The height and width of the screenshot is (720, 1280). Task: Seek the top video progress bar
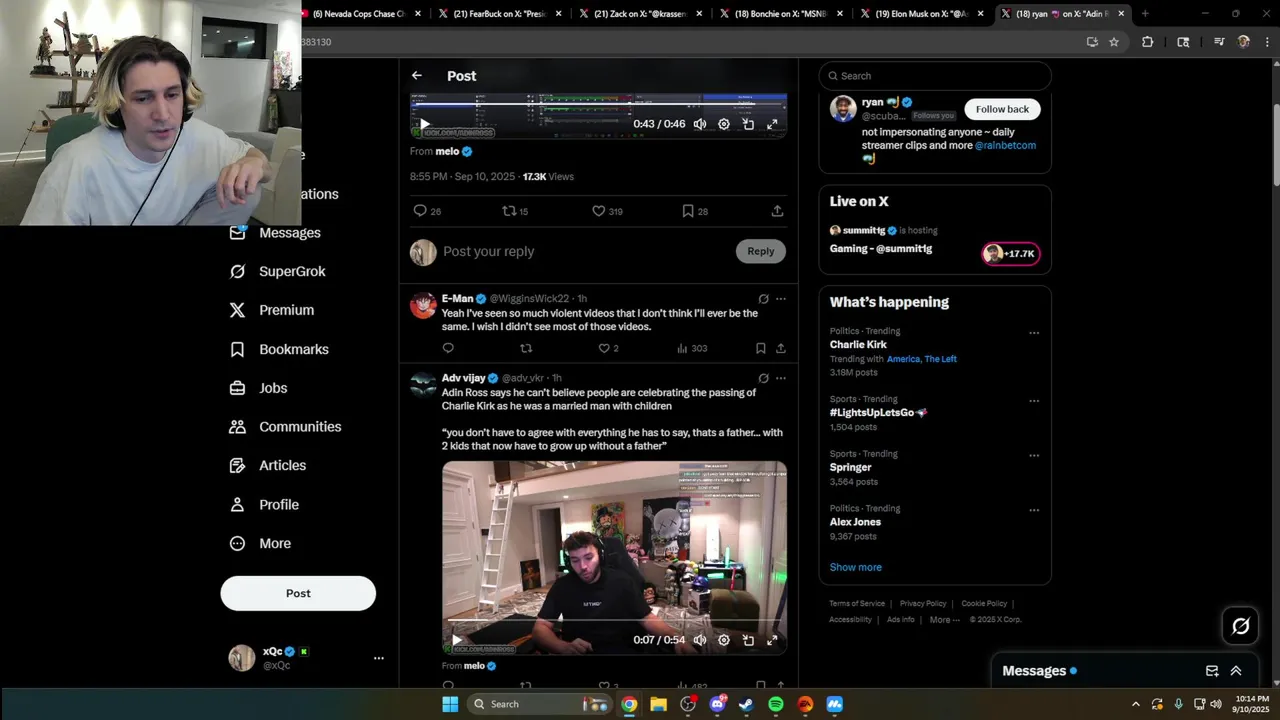(x=598, y=104)
